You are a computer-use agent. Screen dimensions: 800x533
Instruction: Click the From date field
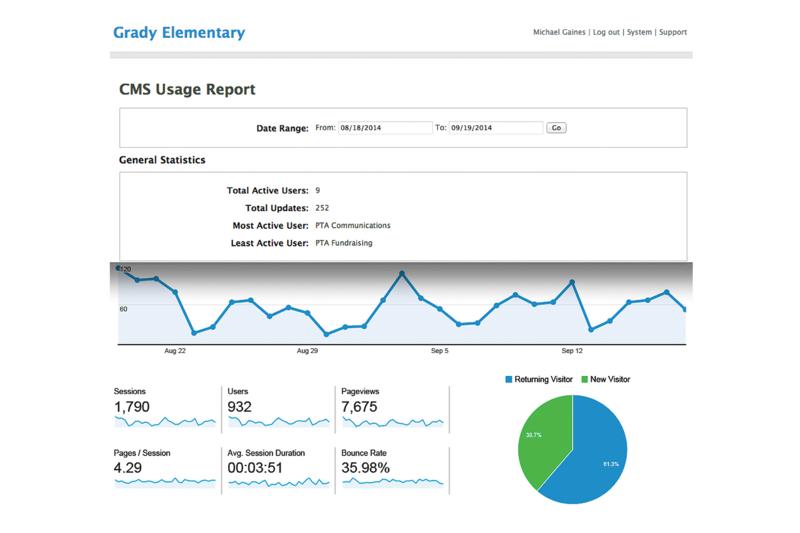pos(383,128)
